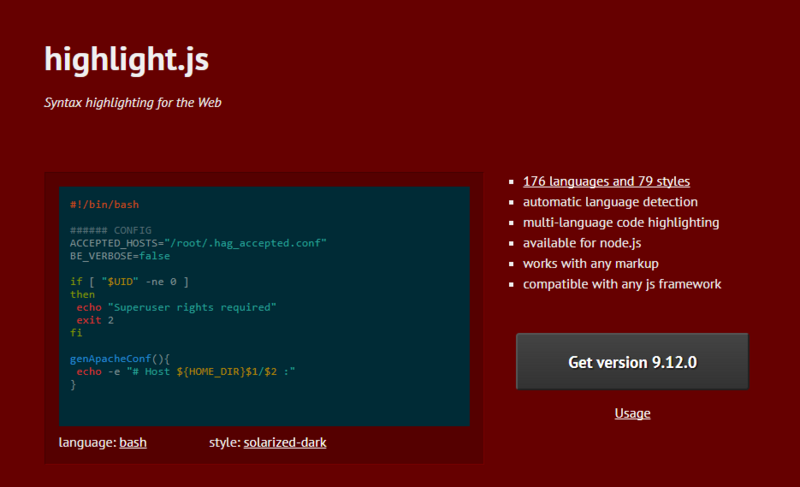The image size is (800, 487).
Task: Click the 'Superuser rights required' string
Action: point(192,307)
